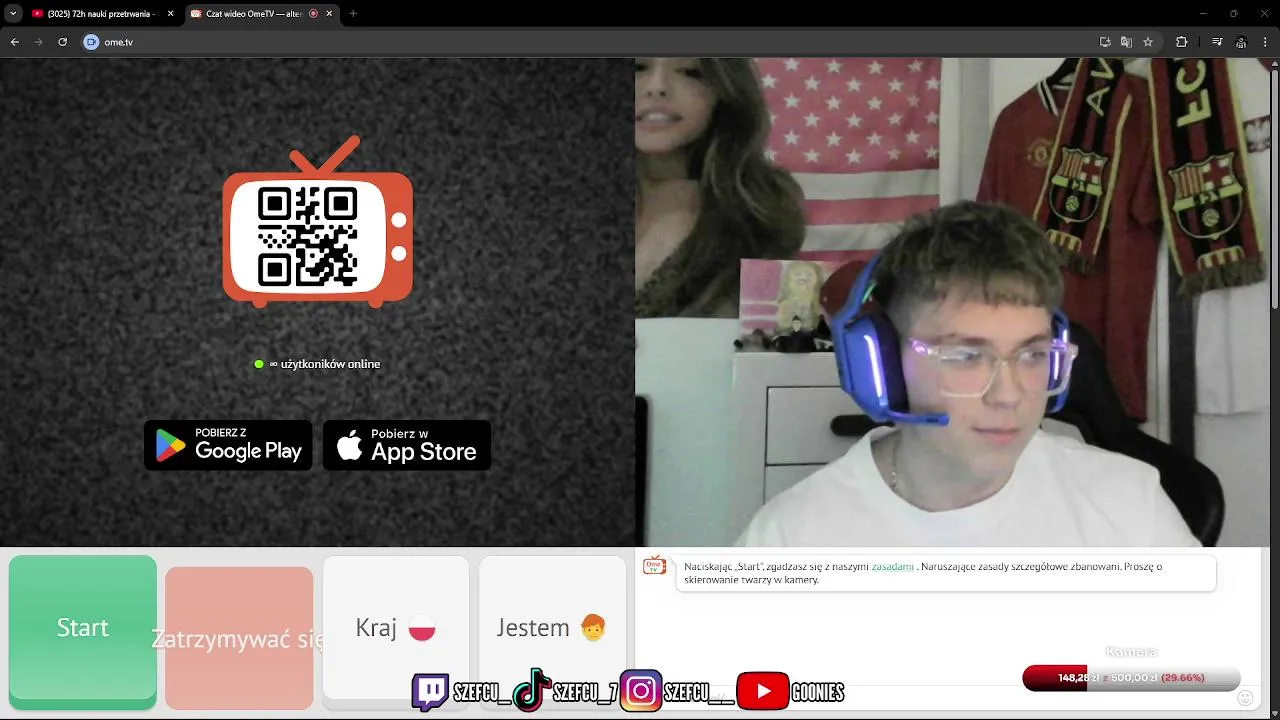Open the Chrome profile avatar
The height and width of the screenshot is (720, 1280).
click(1241, 42)
